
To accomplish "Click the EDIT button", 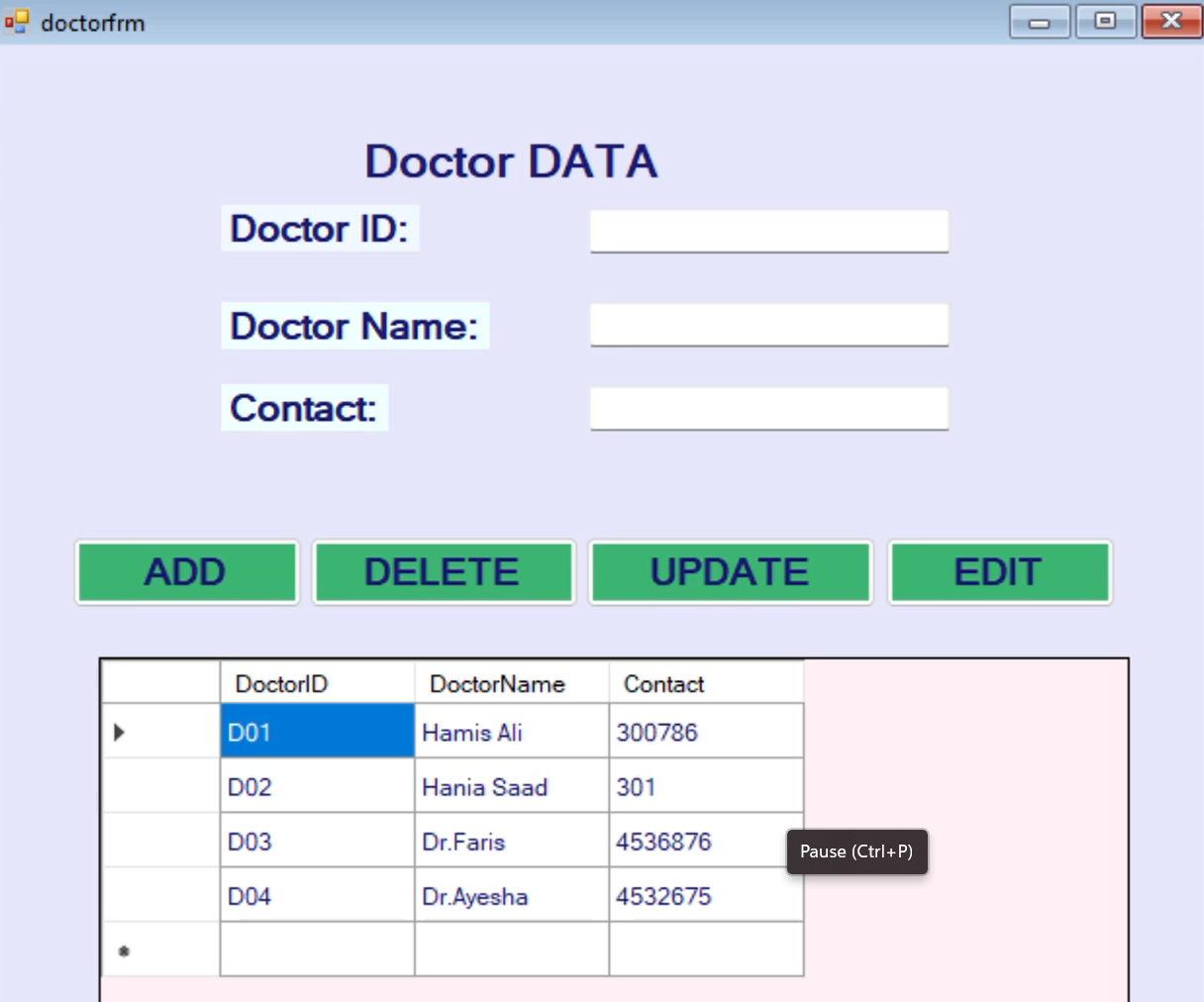I will point(1000,572).
